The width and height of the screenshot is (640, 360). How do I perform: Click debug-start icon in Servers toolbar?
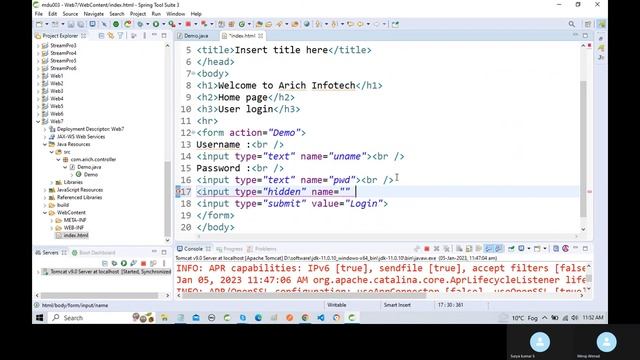114,263
